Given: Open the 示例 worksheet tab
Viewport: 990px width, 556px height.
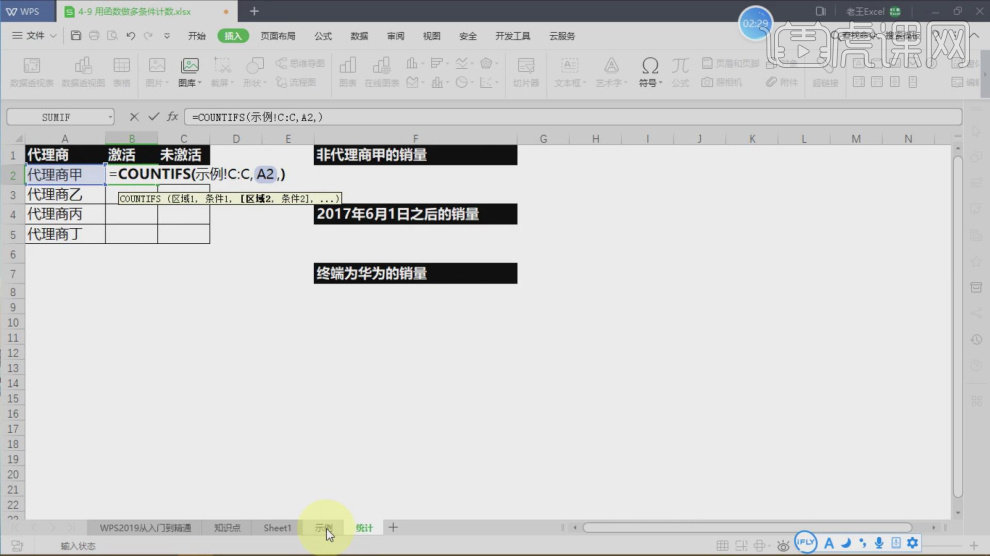Looking at the screenshot, I should (323, 528).
